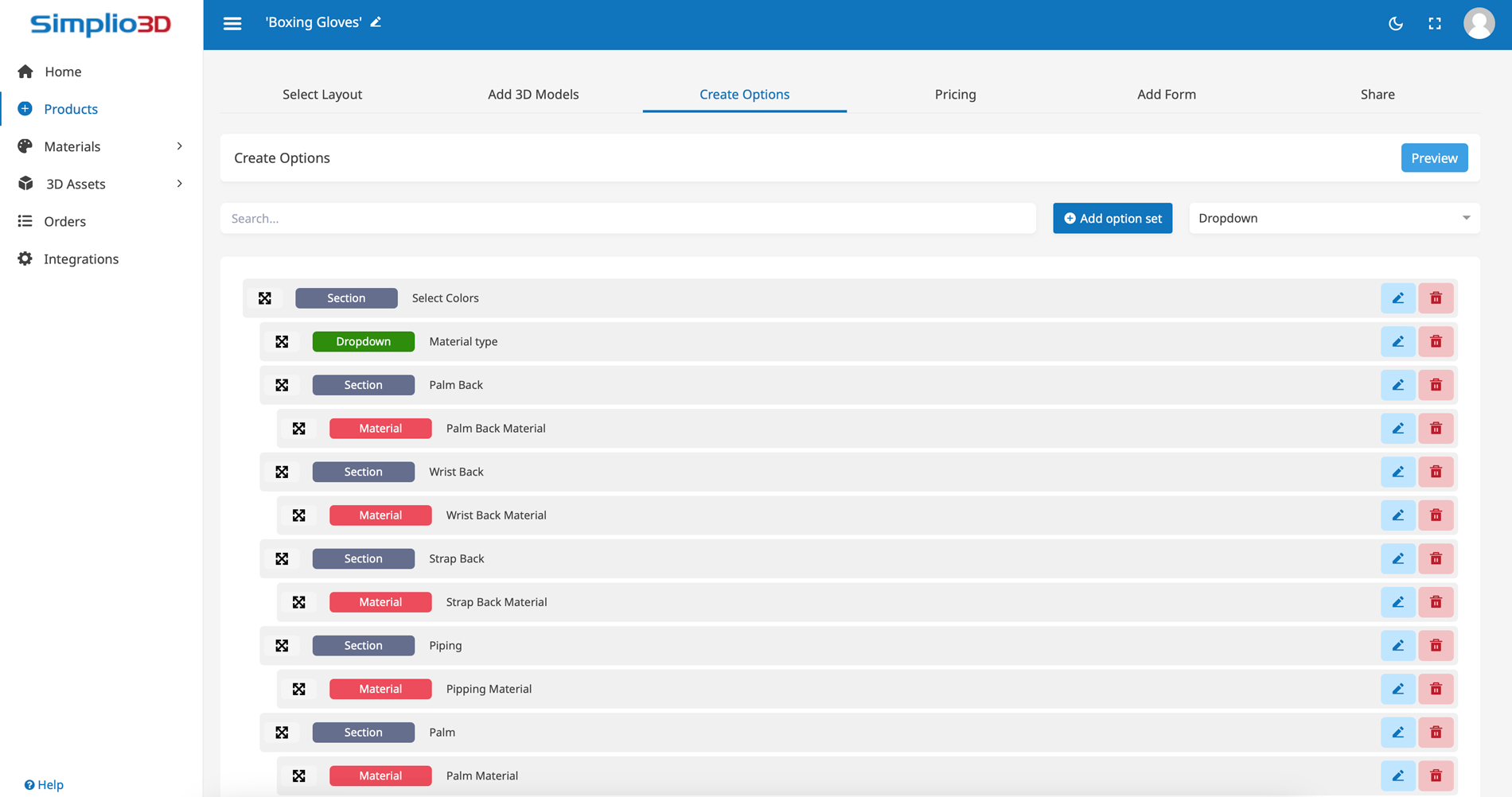
Task: Edit the Material type dropdown option
Action: (x=1397, y=342)
